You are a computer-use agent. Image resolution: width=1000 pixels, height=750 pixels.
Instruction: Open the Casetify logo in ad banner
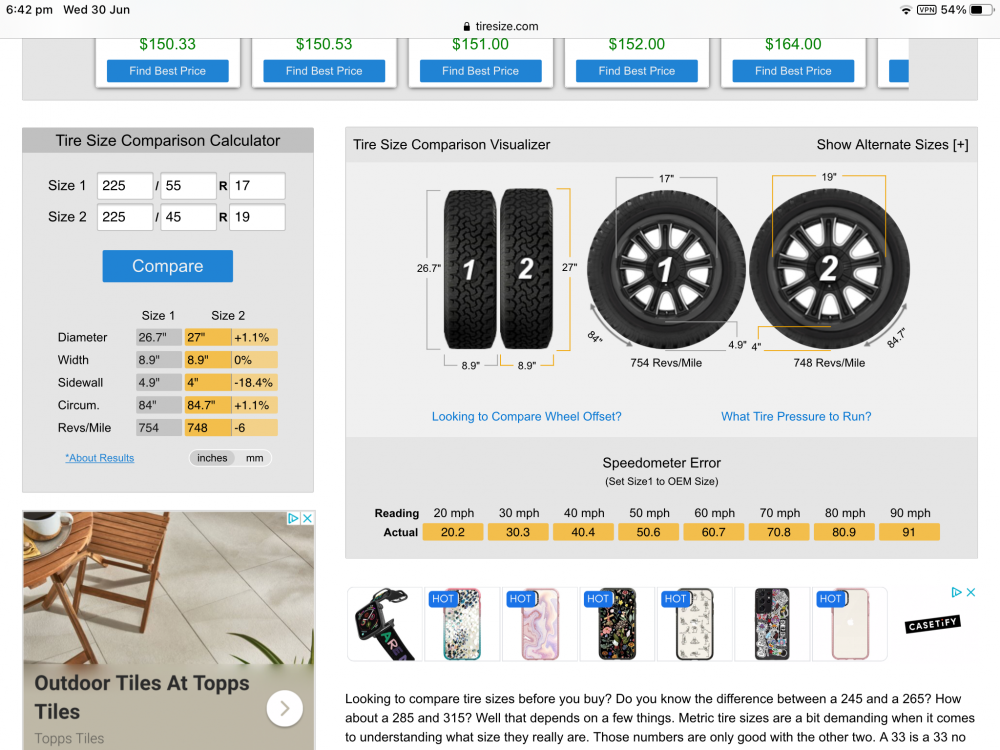point(932,624)
